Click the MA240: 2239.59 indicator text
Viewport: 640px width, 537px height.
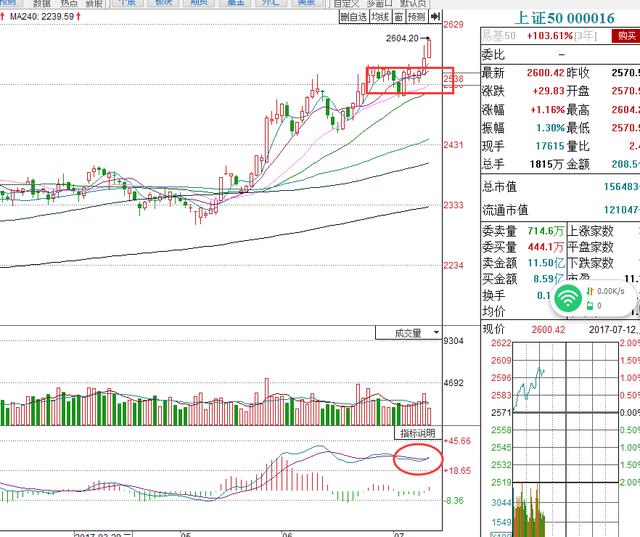click(x=42, y=17)
